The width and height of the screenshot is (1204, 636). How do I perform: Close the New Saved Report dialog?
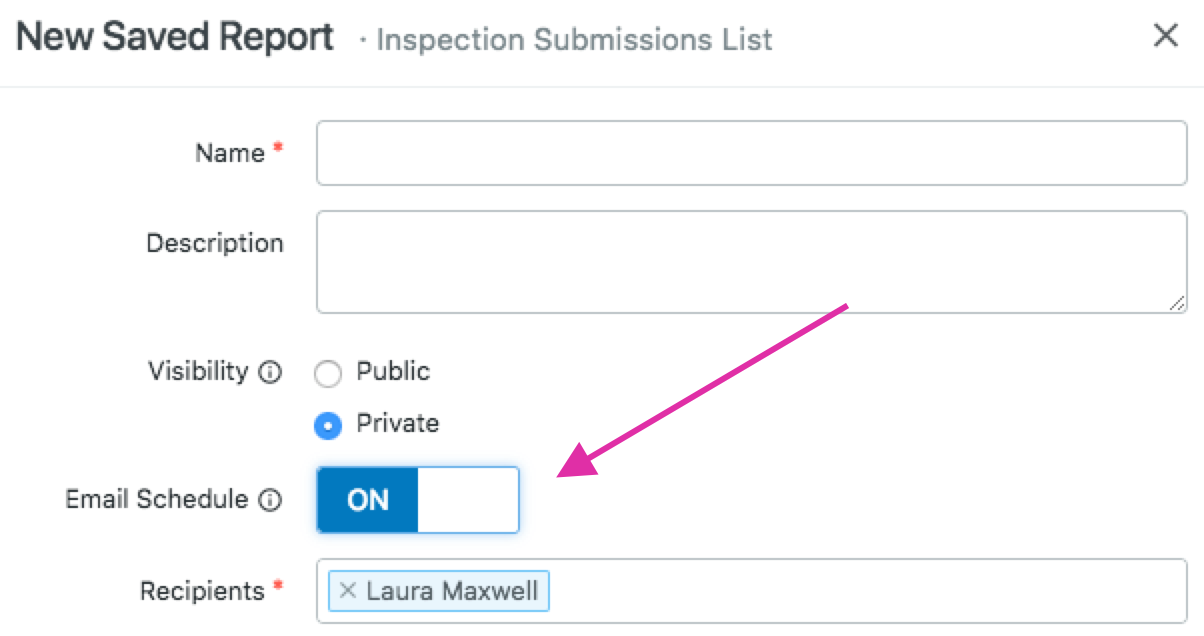point(1165,37)
